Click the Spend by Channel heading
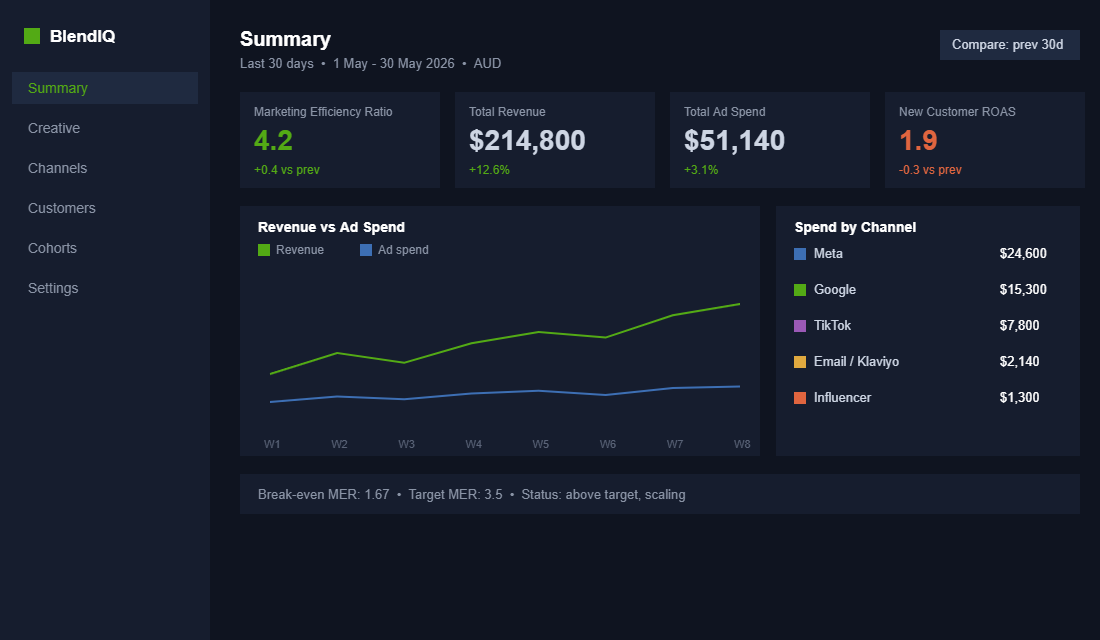This screenshot has width=1100, height=640. point(855,227)
